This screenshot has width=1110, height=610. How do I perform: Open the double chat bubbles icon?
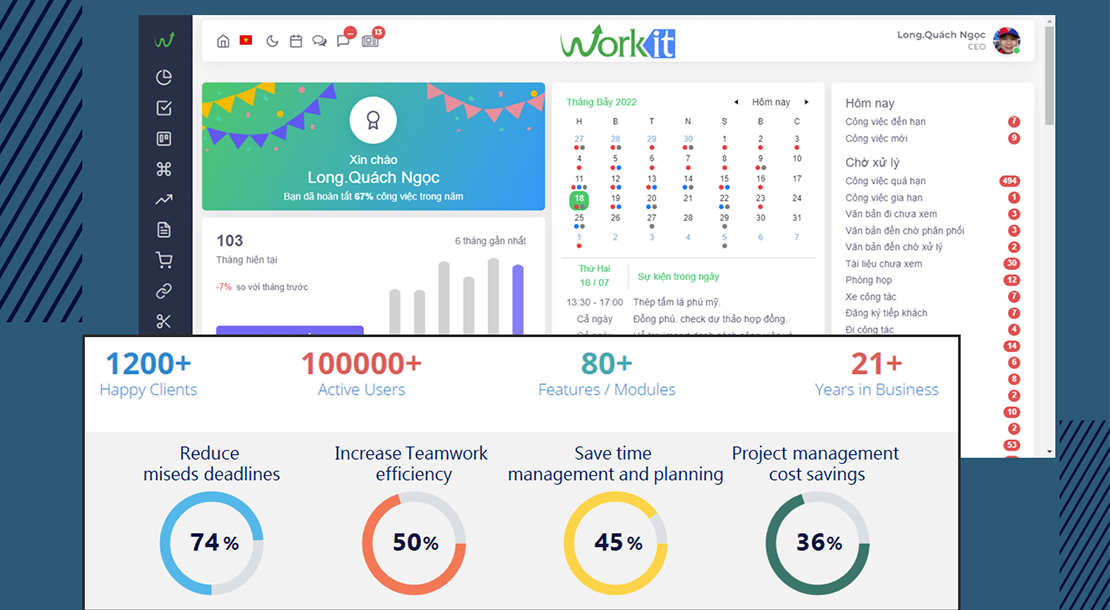(319, 41)
